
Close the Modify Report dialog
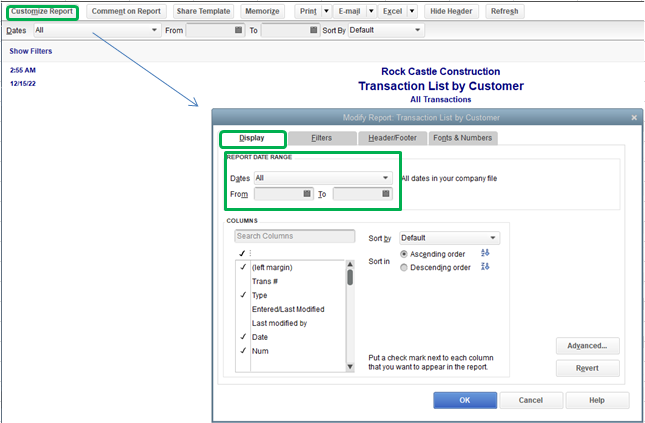(x=634, y=118)
